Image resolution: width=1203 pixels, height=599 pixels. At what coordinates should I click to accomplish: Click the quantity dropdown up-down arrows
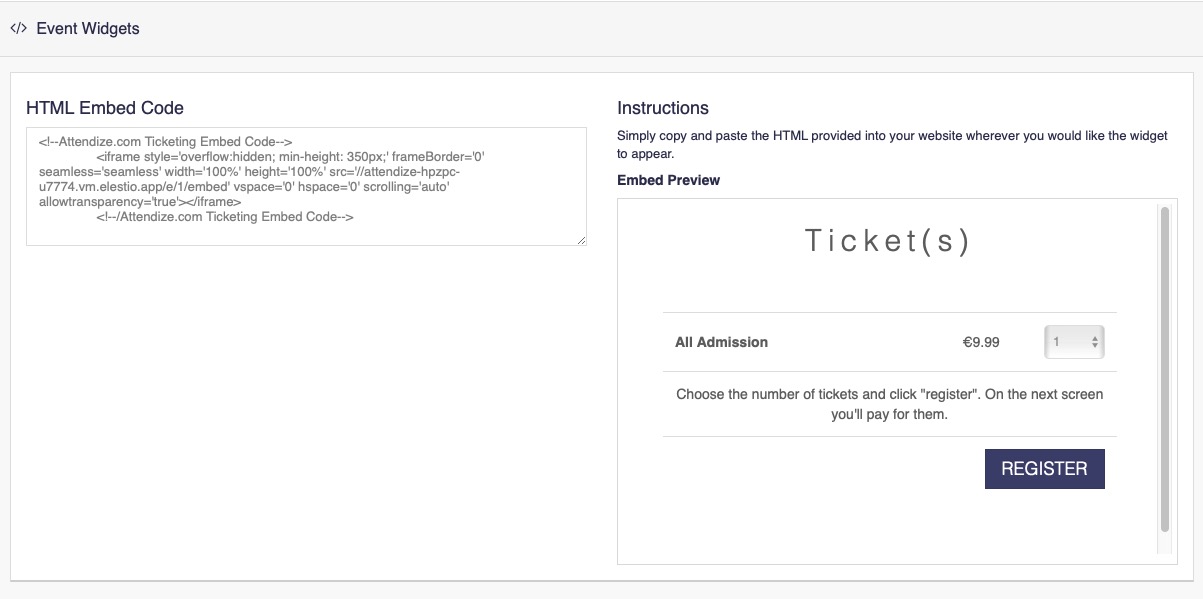click(1095, 342)
